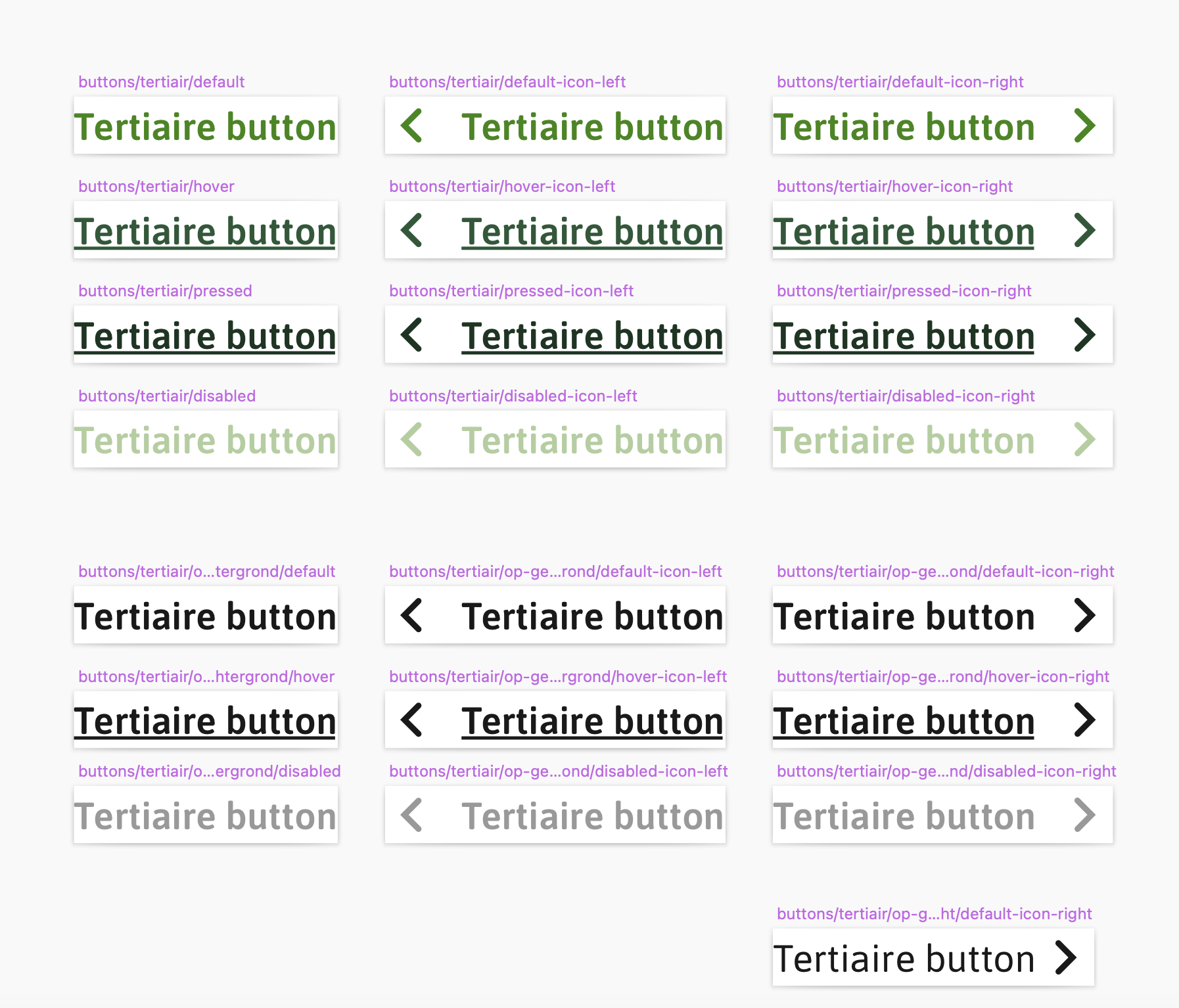
Task: Click the green Tertiaire button in default state
Action: (206, 126)
